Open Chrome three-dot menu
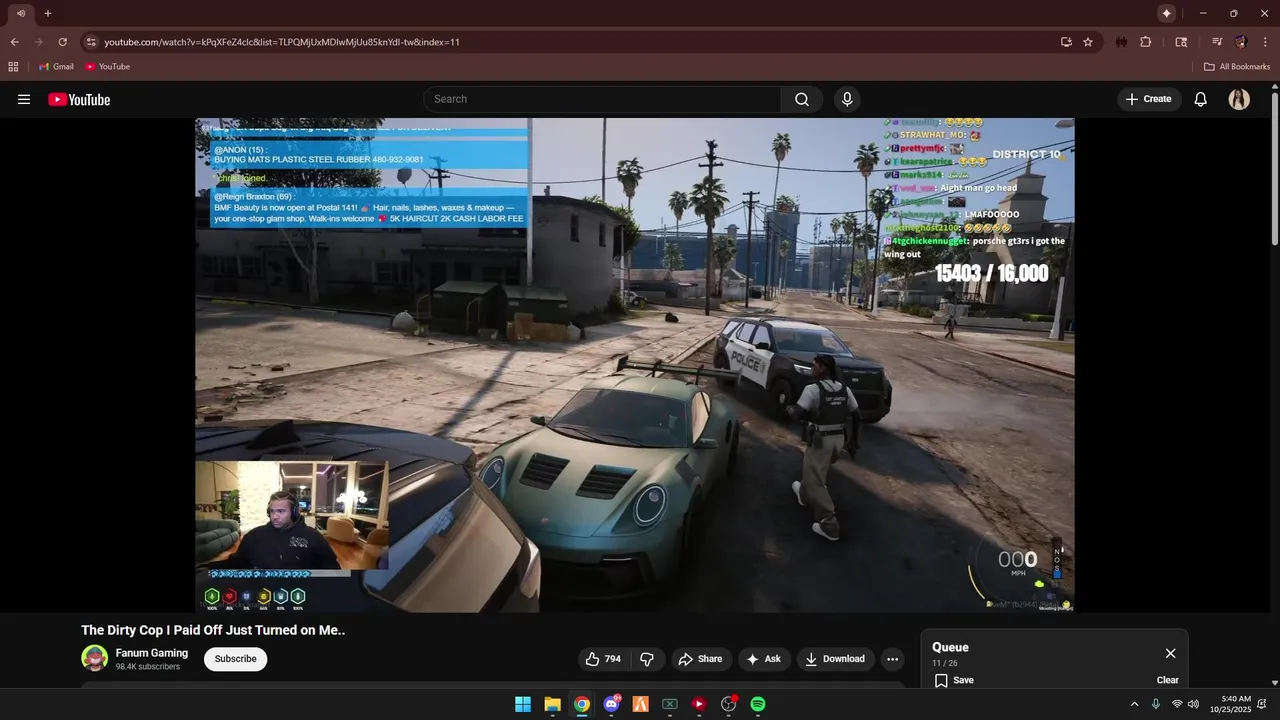Viewport: 1280px width, 720px height. 1263,42
